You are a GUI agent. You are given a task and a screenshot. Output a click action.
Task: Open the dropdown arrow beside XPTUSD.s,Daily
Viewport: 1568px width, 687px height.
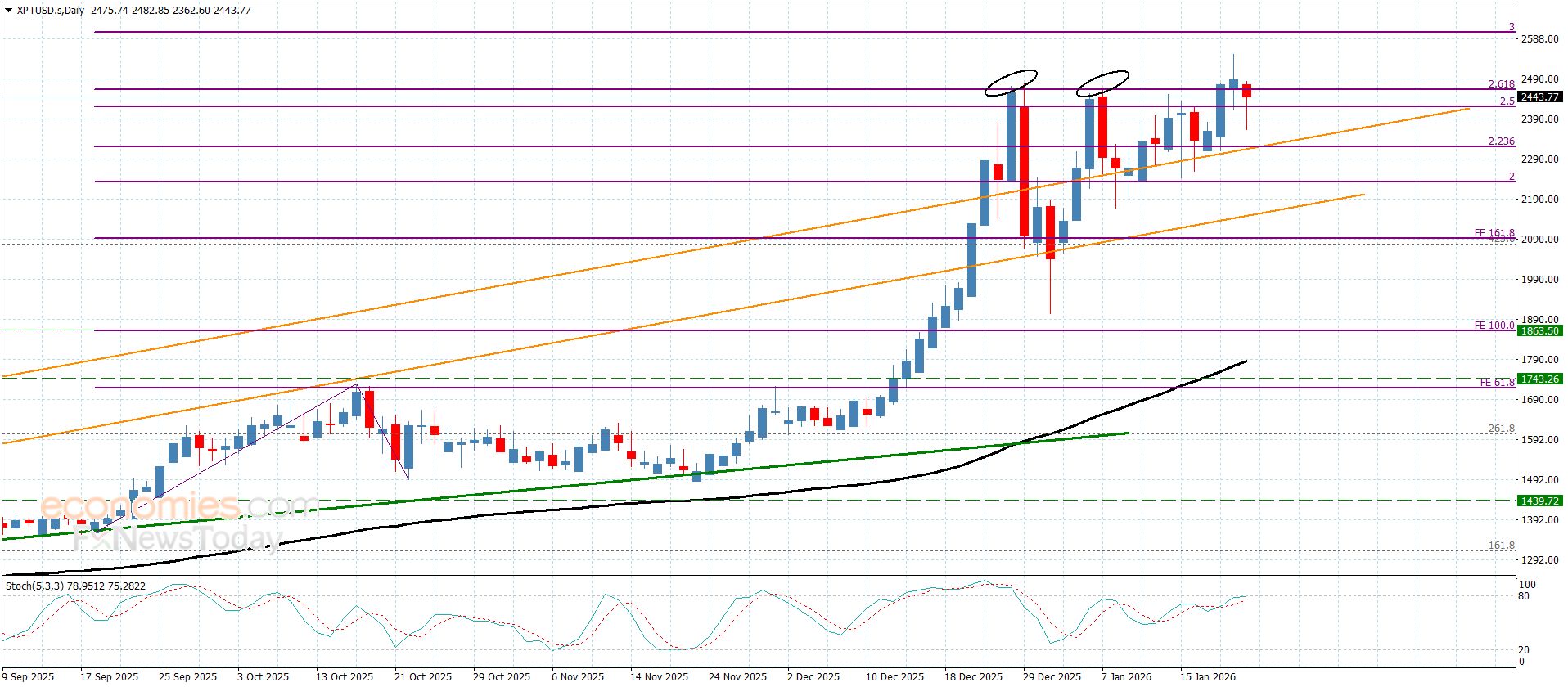pyautogui.click(x=8, y=11)
